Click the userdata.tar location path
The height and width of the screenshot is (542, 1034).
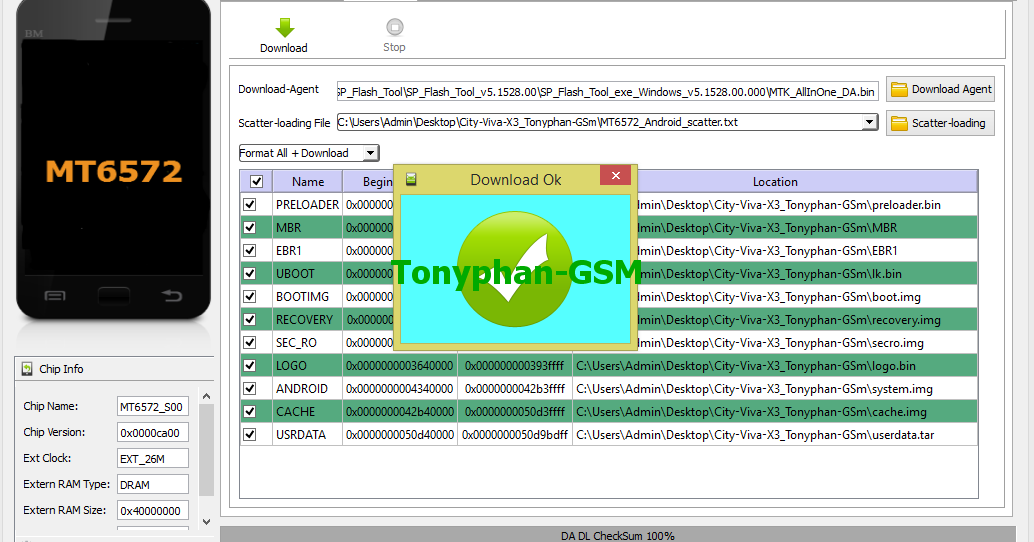pos(755,435)
